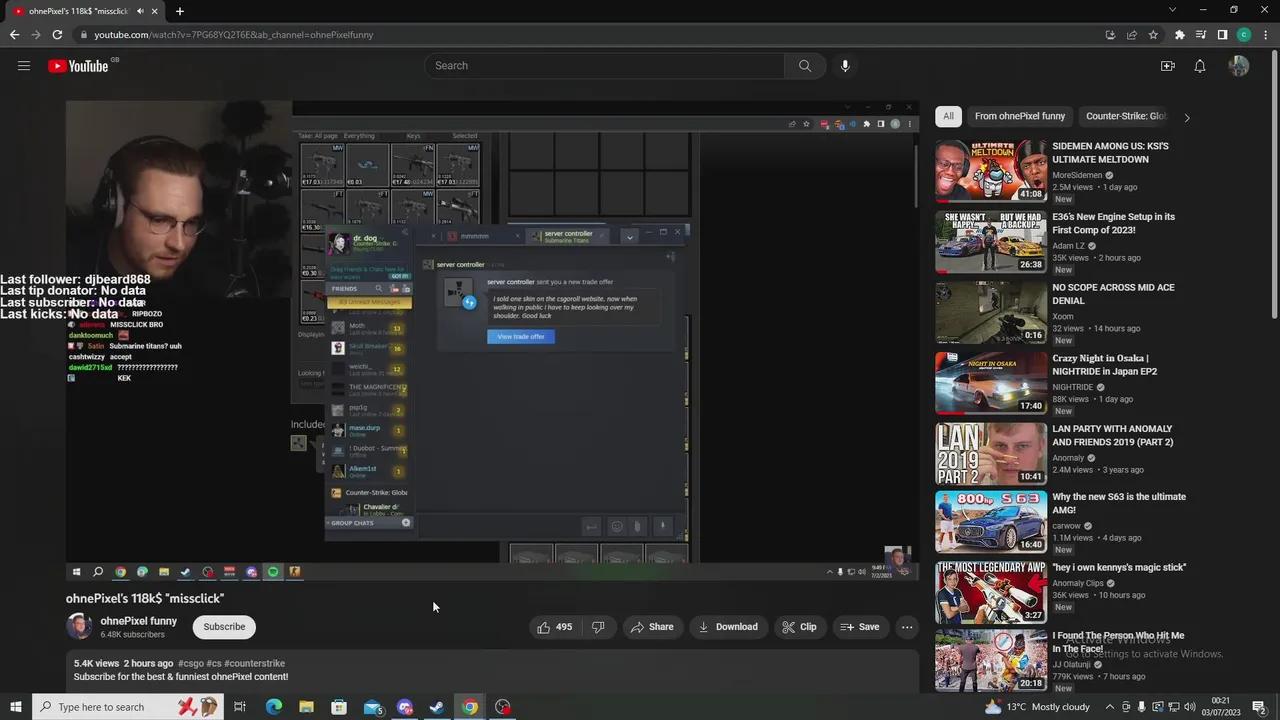The image size is (1280, 720).
Task: Click browser address bar URL
Action: point(234,35)
